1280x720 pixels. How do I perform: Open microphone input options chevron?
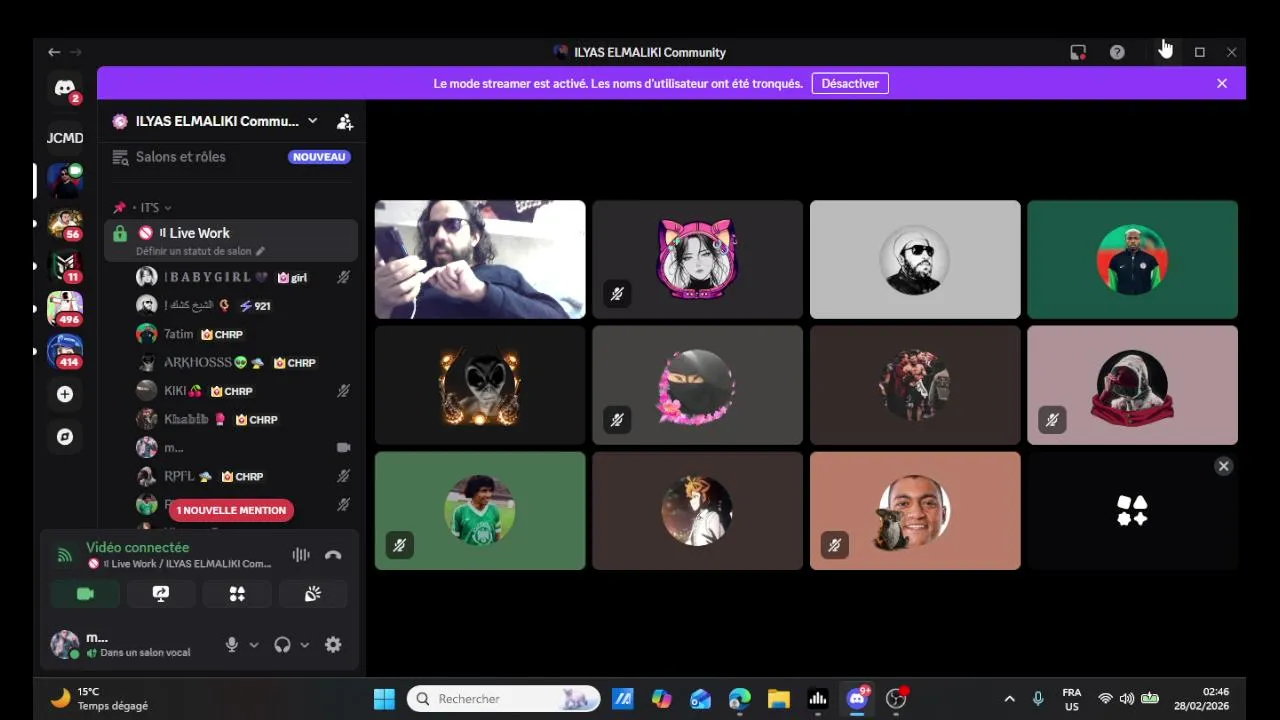coord(254,645)
